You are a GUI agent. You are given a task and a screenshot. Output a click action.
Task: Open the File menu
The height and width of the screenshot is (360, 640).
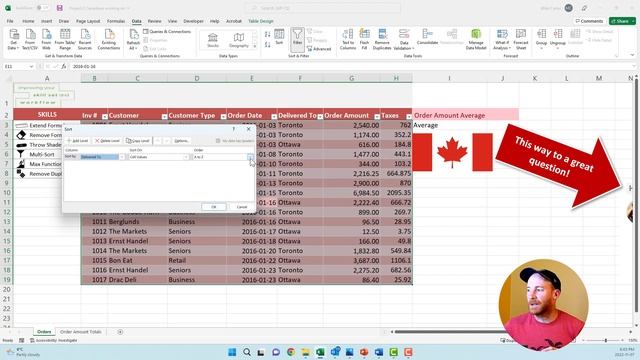10,21
